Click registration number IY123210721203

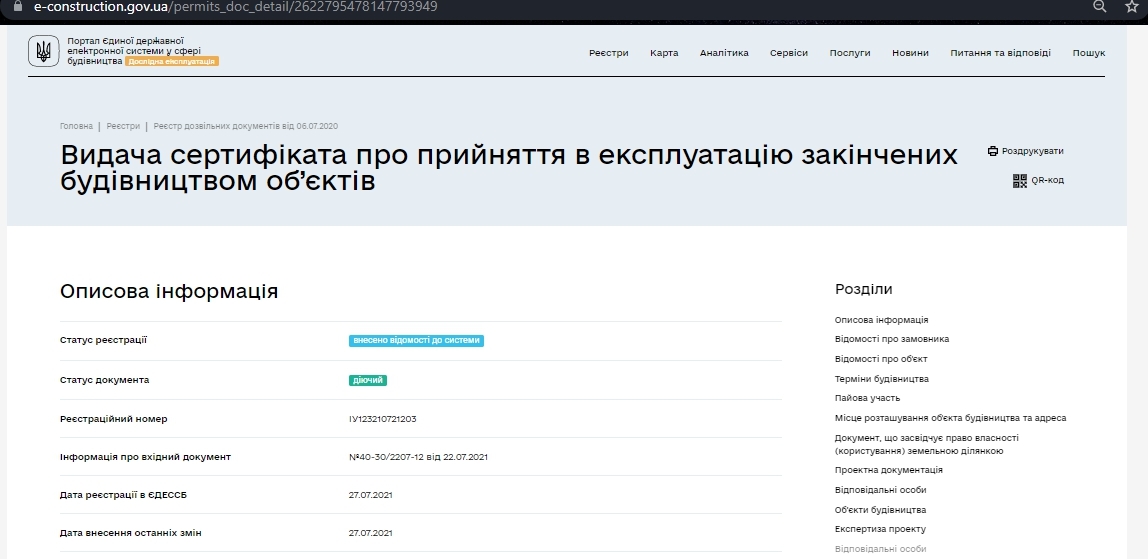click(x=383, y=419)
